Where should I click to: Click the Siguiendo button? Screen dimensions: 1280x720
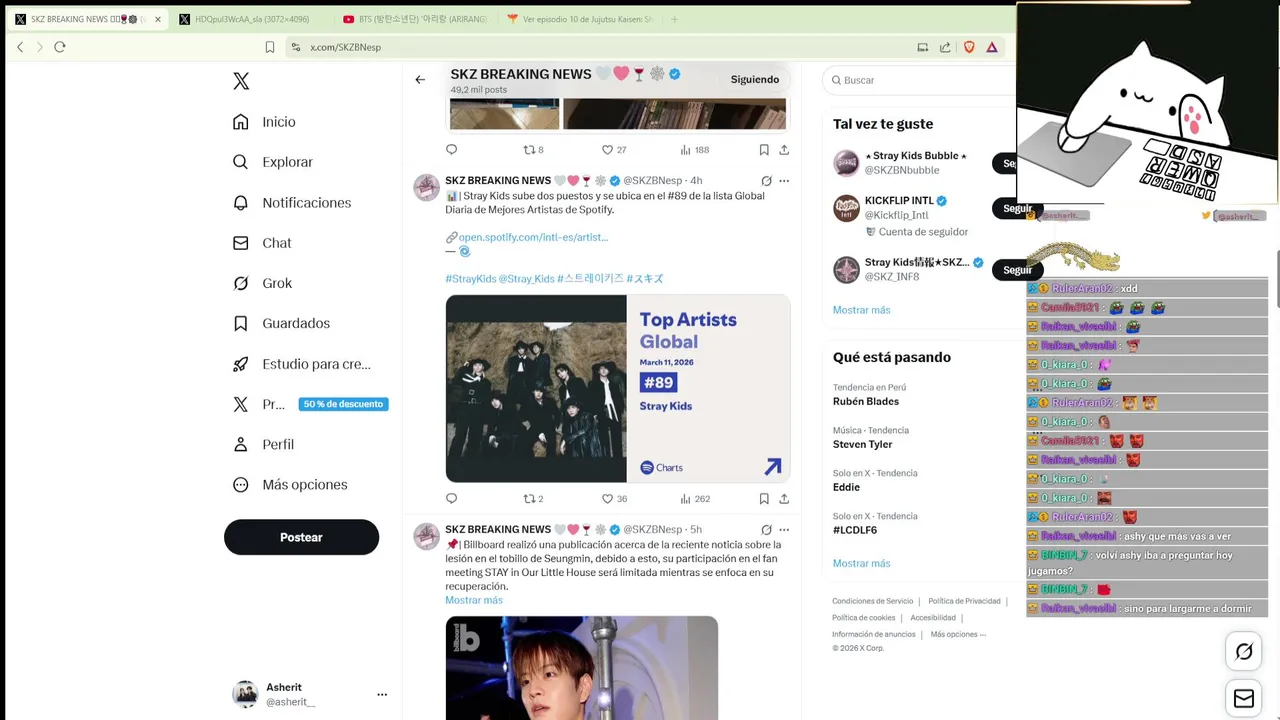755,80
